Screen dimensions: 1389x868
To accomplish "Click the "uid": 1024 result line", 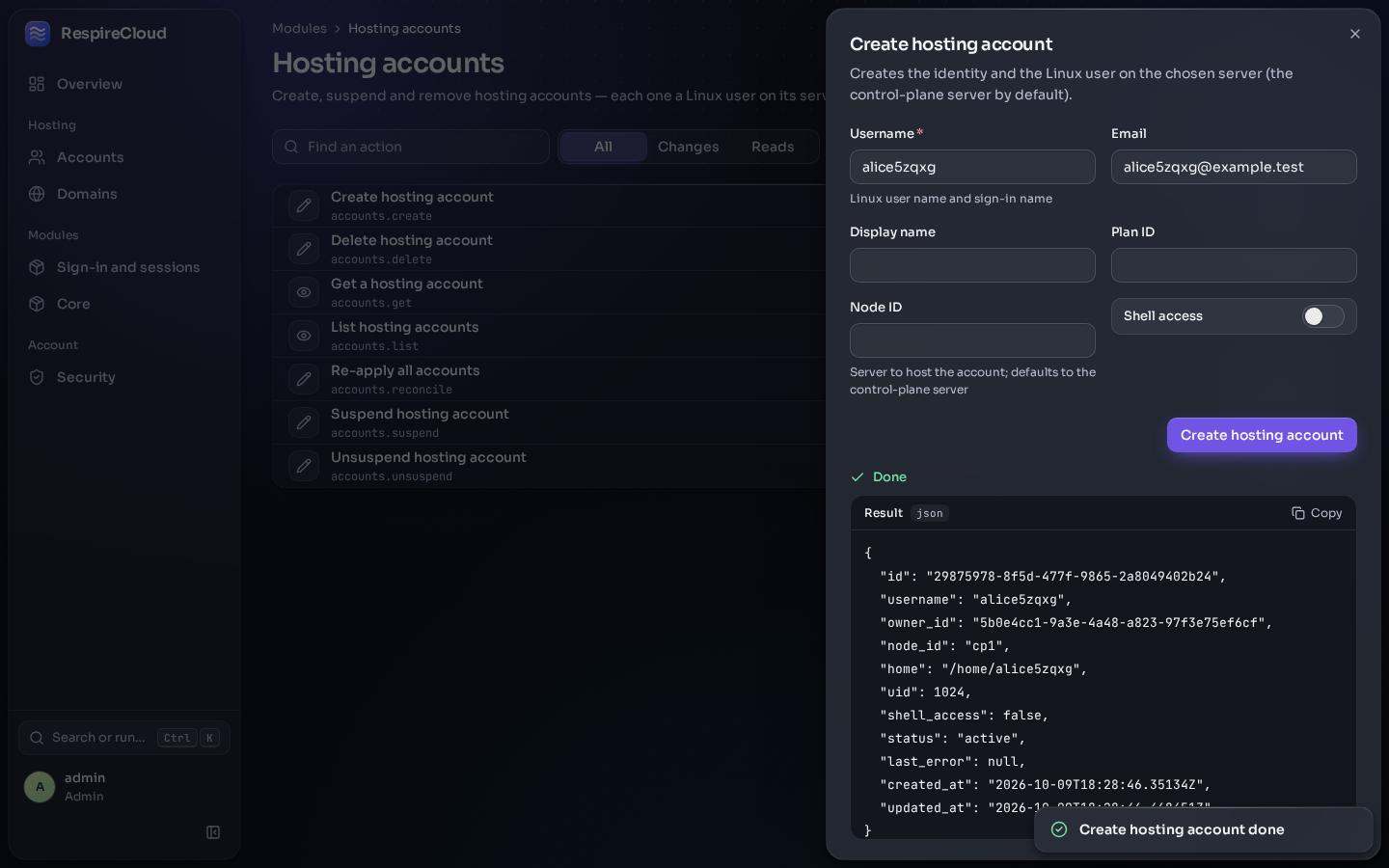I will click(x=925, y=692).
